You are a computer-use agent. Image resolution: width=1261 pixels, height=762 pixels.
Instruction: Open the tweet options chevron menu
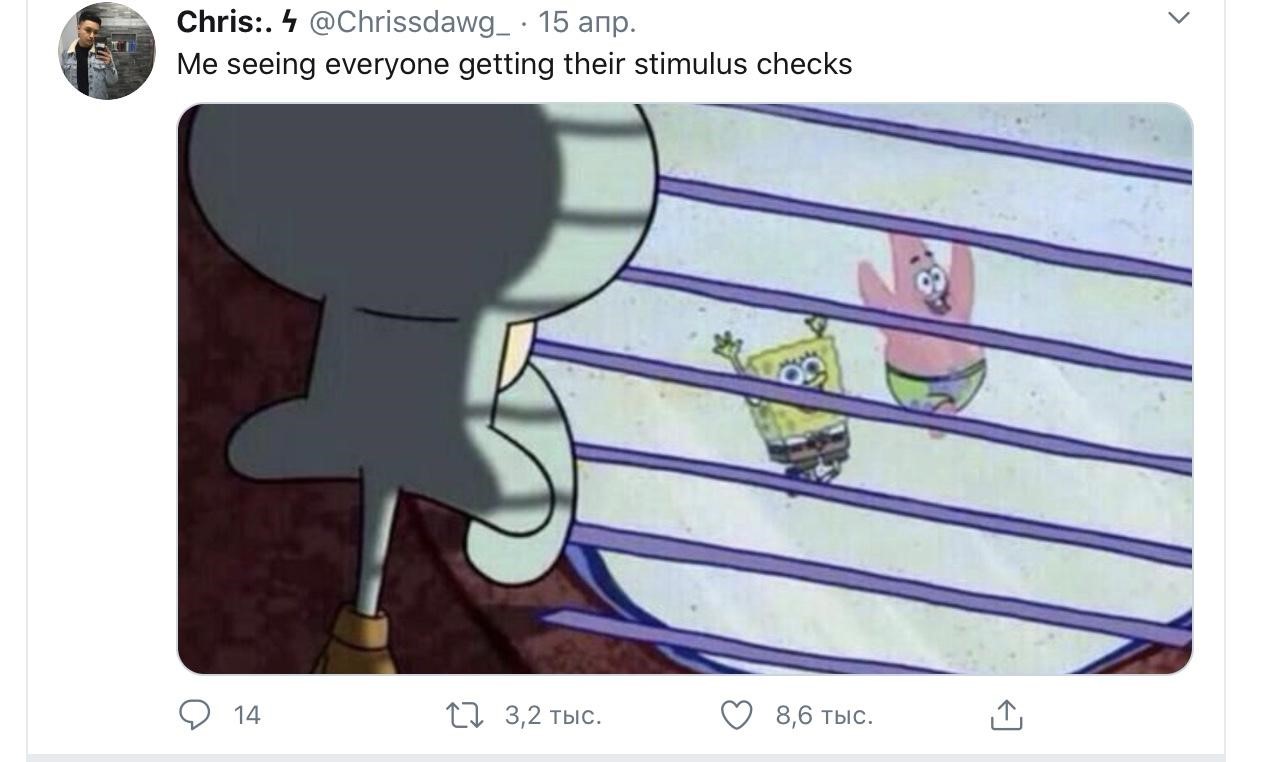1179,17
